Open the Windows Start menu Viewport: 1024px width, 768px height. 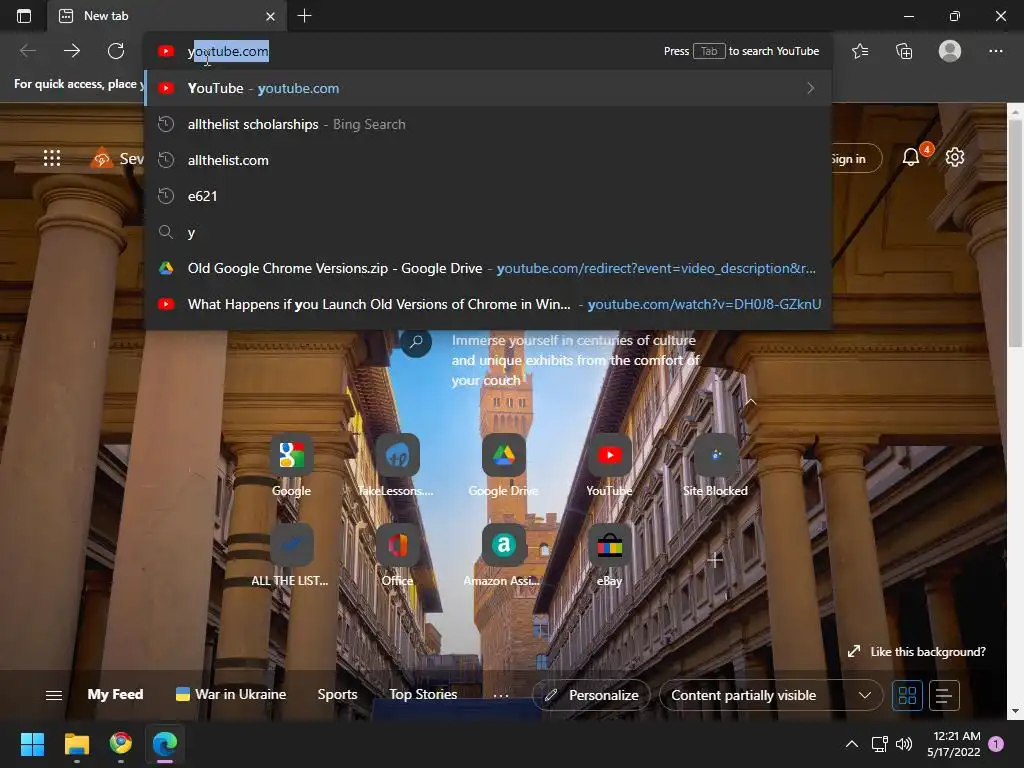pyautogui.click(x=32, y=744)
